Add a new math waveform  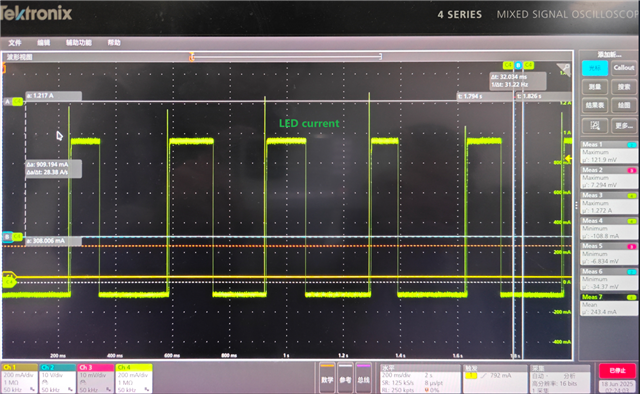pos(327,378)
